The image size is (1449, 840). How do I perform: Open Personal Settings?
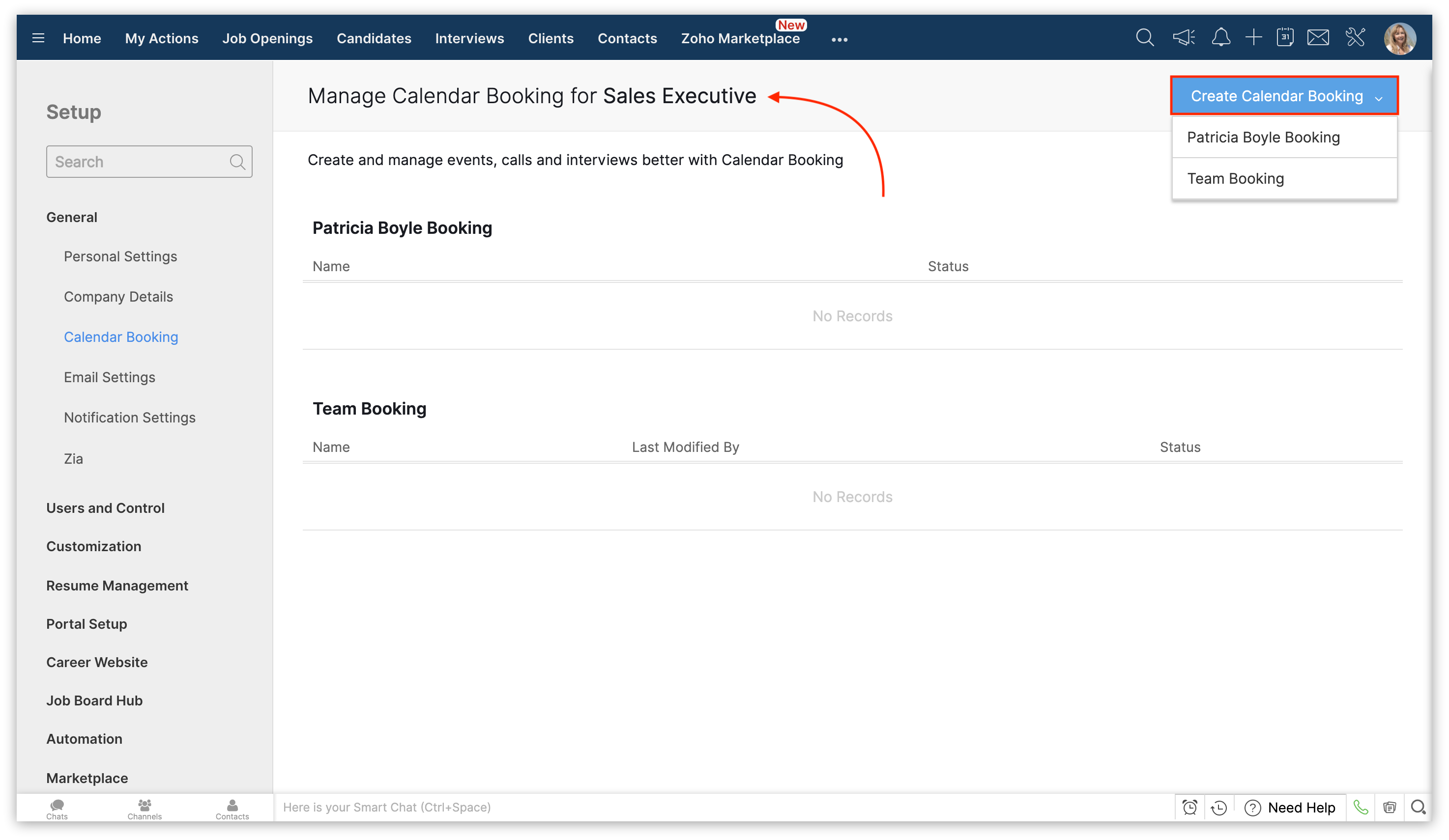(x=120, y=256)
